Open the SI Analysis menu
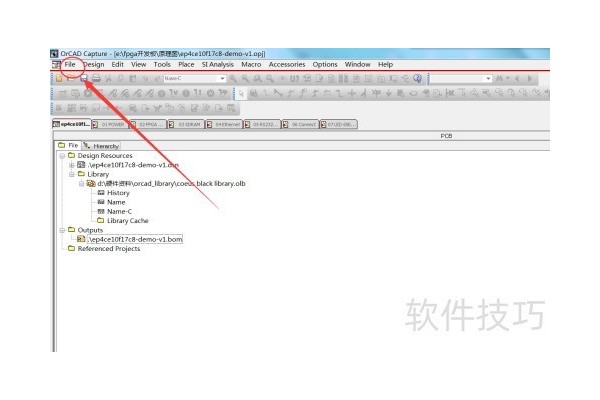Viewport: 600px width, 400px height. [218, 64]
